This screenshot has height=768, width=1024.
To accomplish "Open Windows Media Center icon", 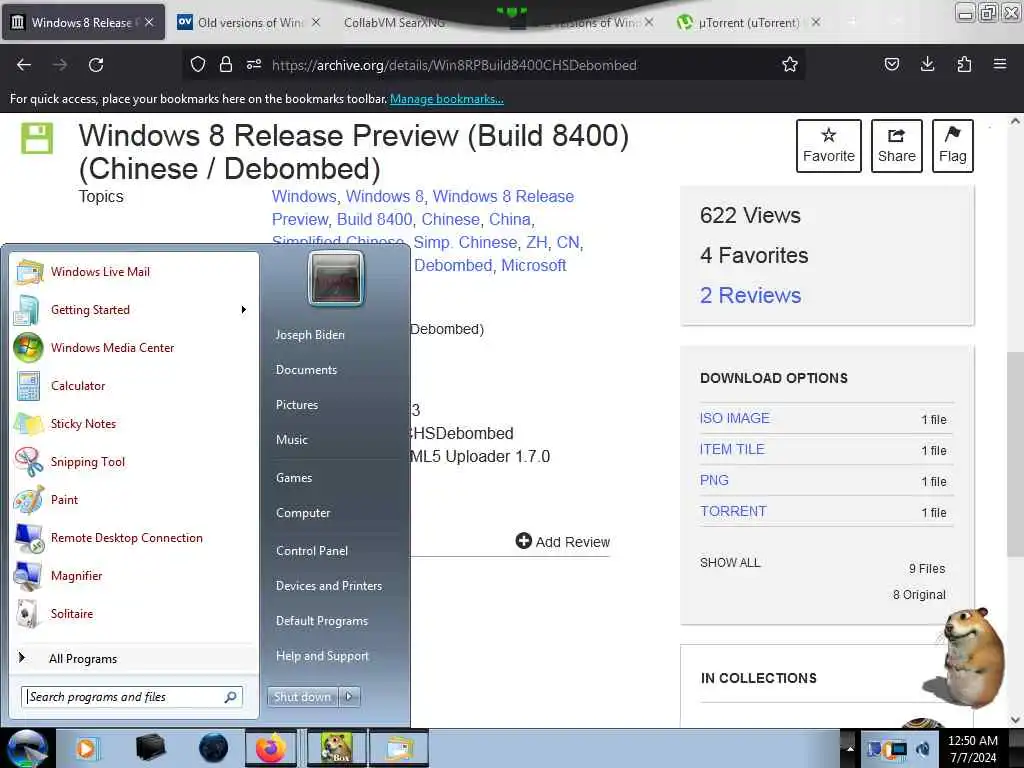I will tap(28, 347).
